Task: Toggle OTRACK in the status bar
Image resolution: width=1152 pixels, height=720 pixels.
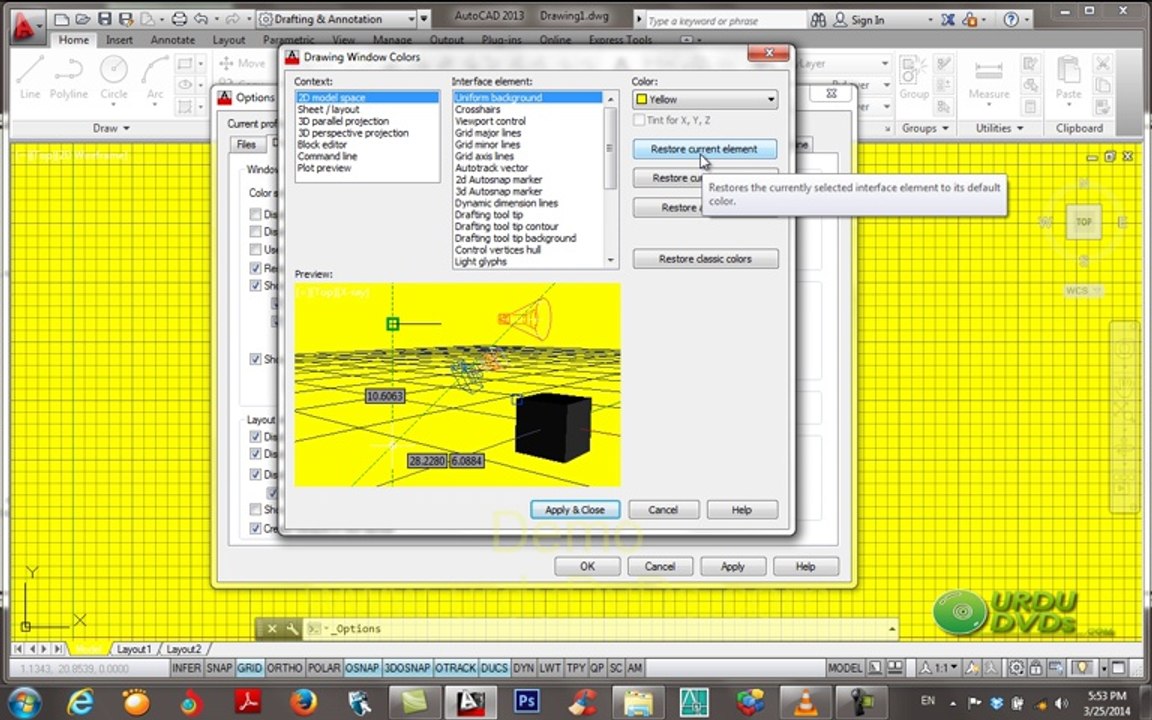Action: pyautogui.click(x=456, y=668)
